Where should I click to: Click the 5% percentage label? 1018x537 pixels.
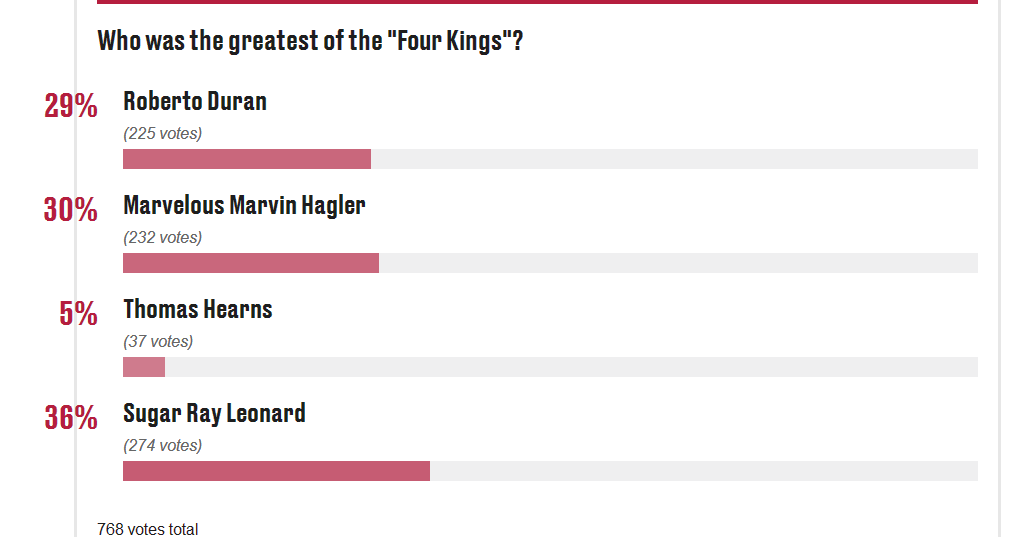tap(79, 314)
